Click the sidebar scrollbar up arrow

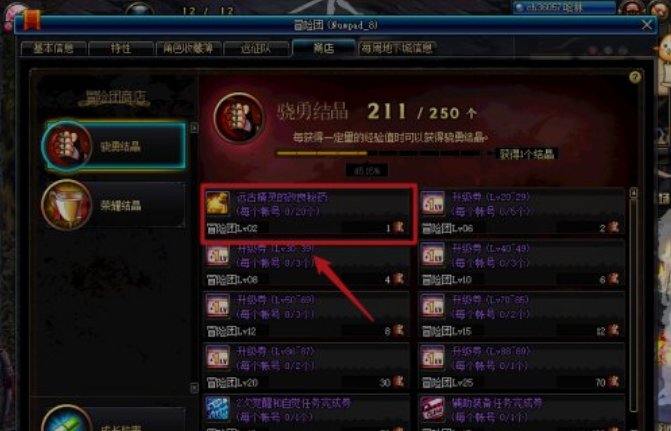click(x=194, y=128)
